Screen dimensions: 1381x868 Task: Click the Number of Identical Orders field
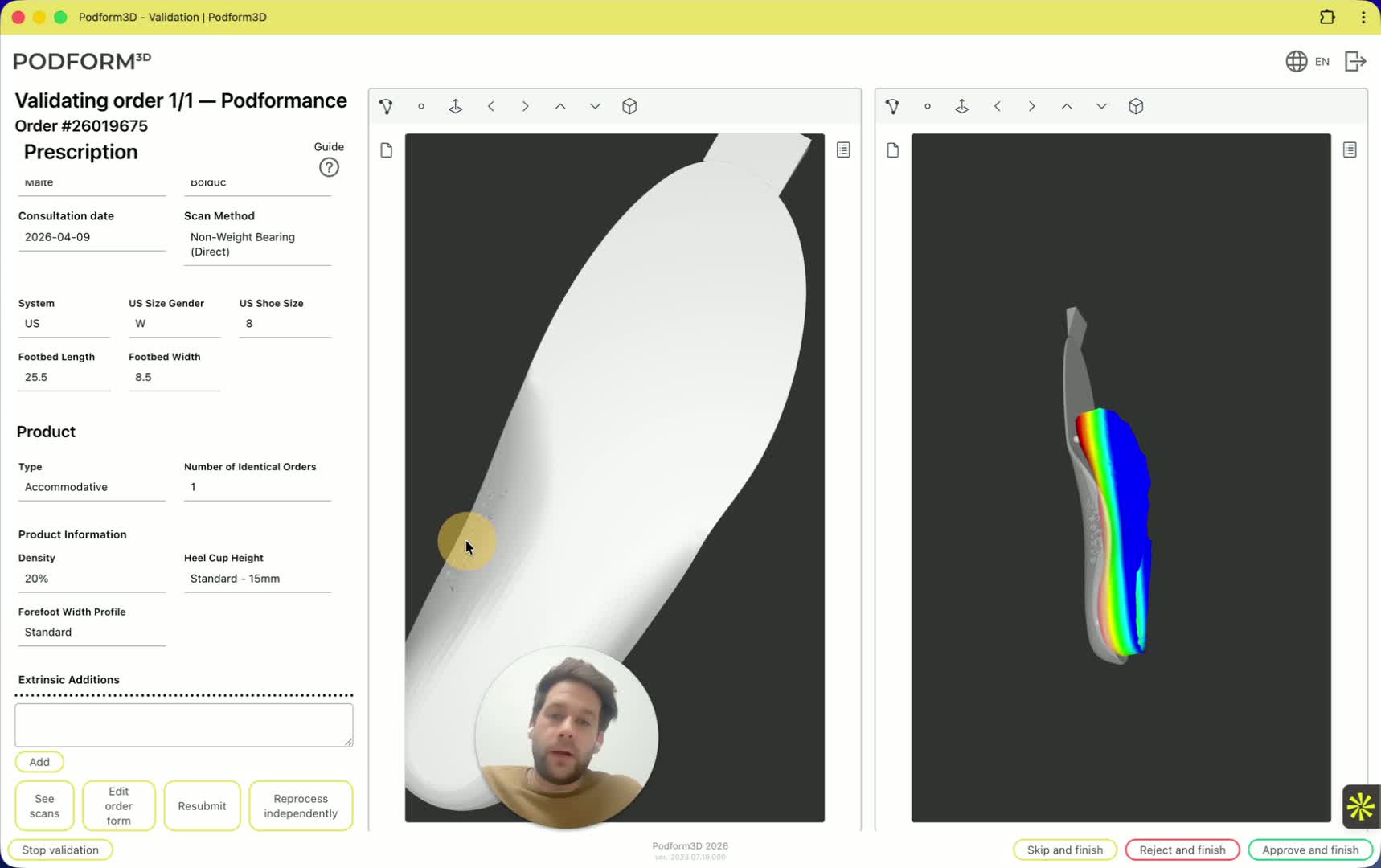click(x=257, y=487)
